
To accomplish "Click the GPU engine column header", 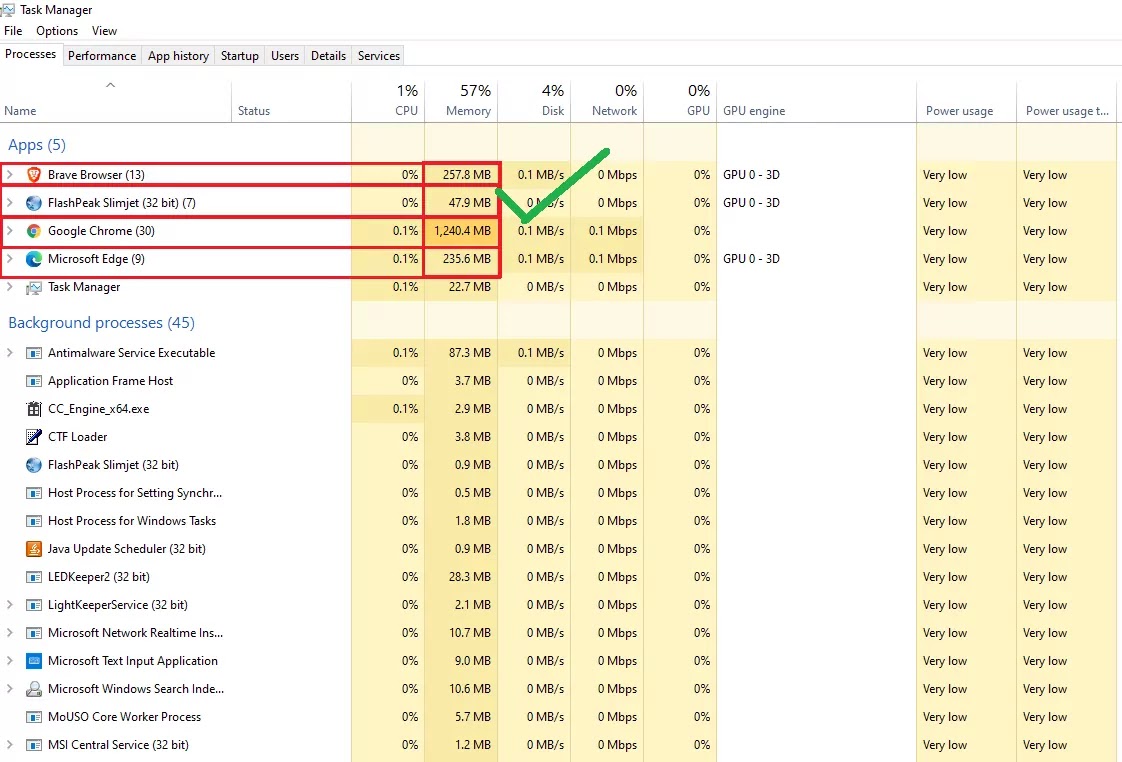I will (x=816, y=102).
